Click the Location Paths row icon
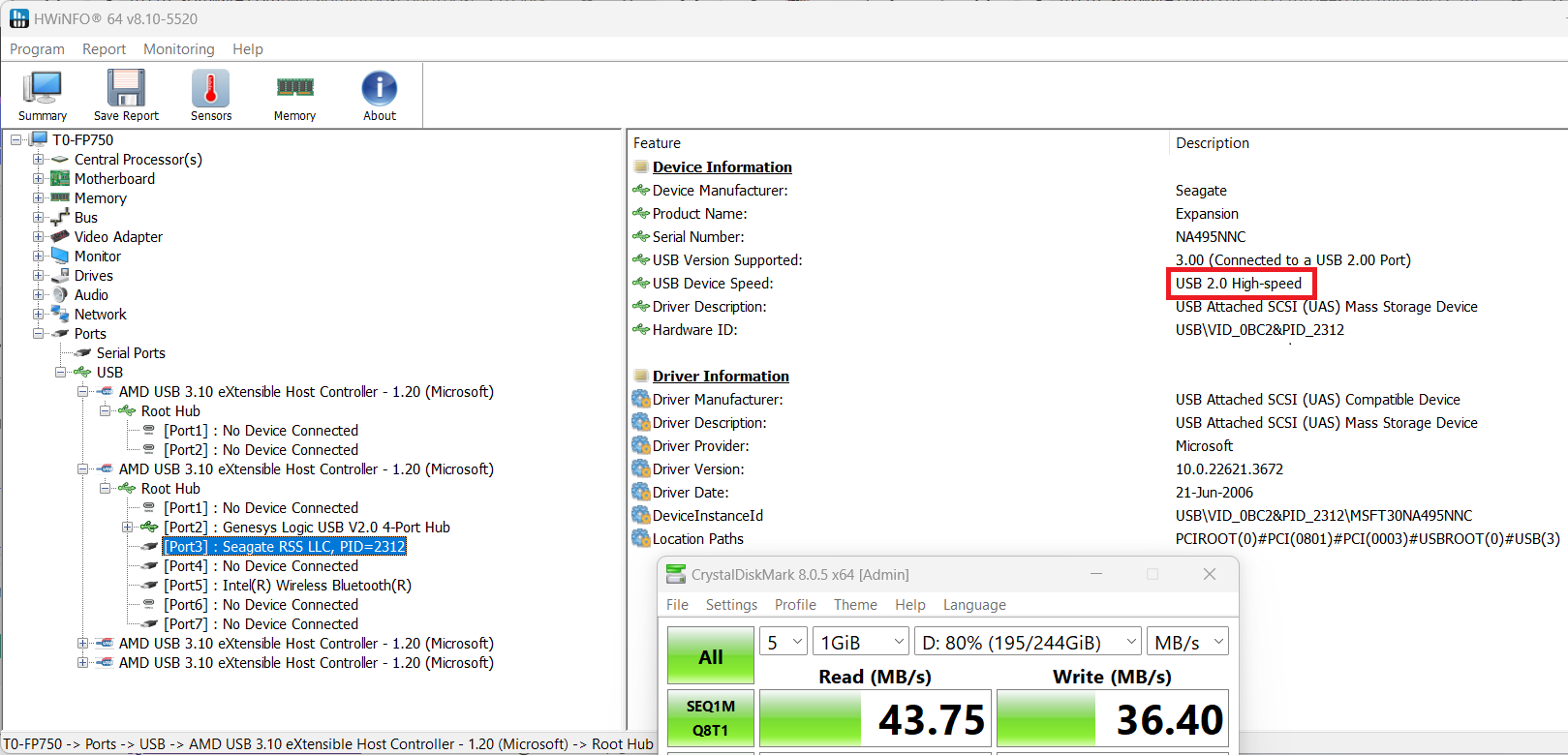This screenshot has width=1568, height=755. tap(640, 538)
